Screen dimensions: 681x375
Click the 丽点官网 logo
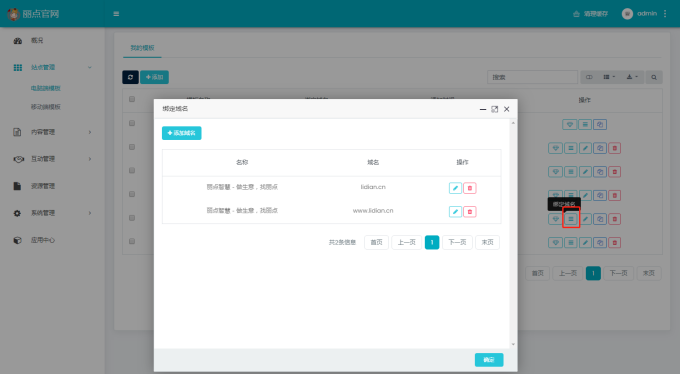tap(33, 14)
